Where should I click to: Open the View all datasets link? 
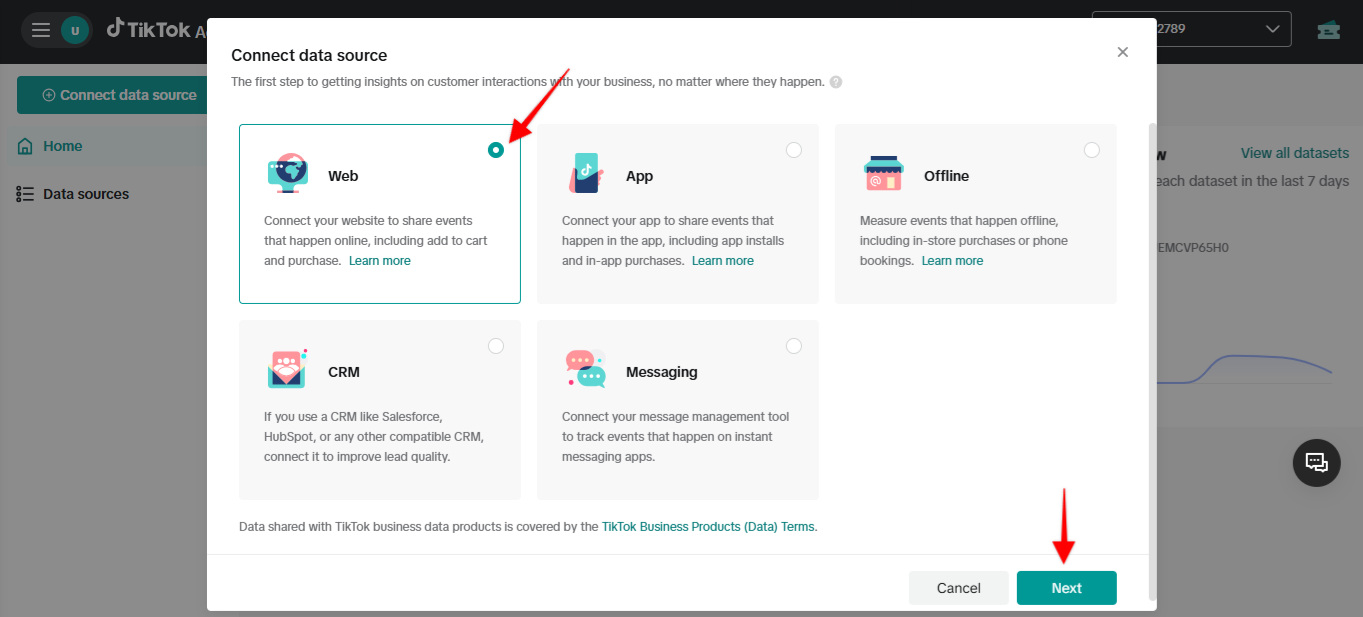(1295, 153)
